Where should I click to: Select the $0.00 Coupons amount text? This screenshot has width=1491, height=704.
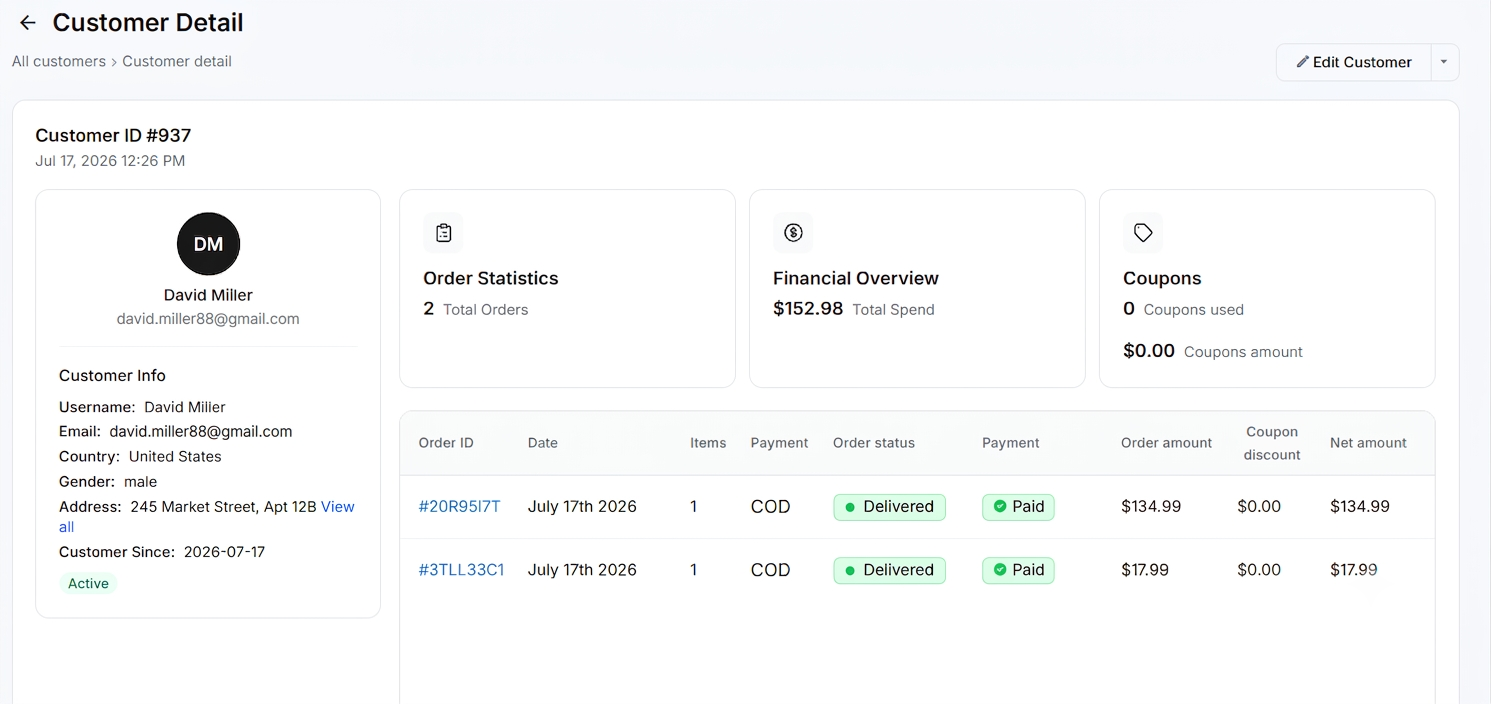[x=1213, y=351]
